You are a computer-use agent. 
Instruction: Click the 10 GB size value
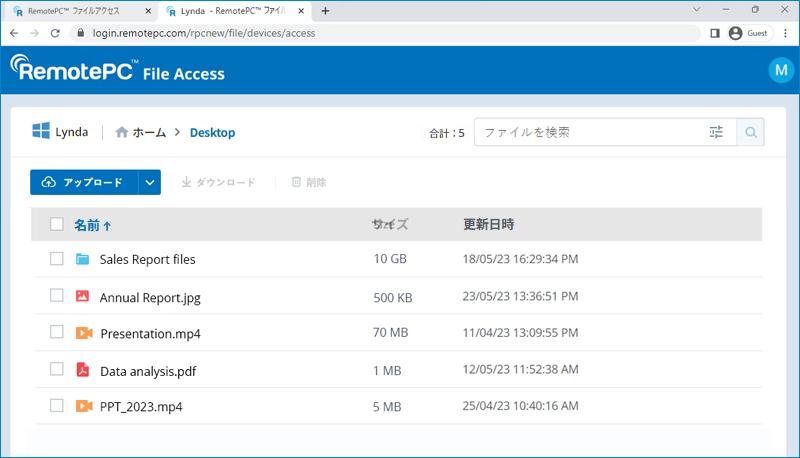tap(390, 259)
